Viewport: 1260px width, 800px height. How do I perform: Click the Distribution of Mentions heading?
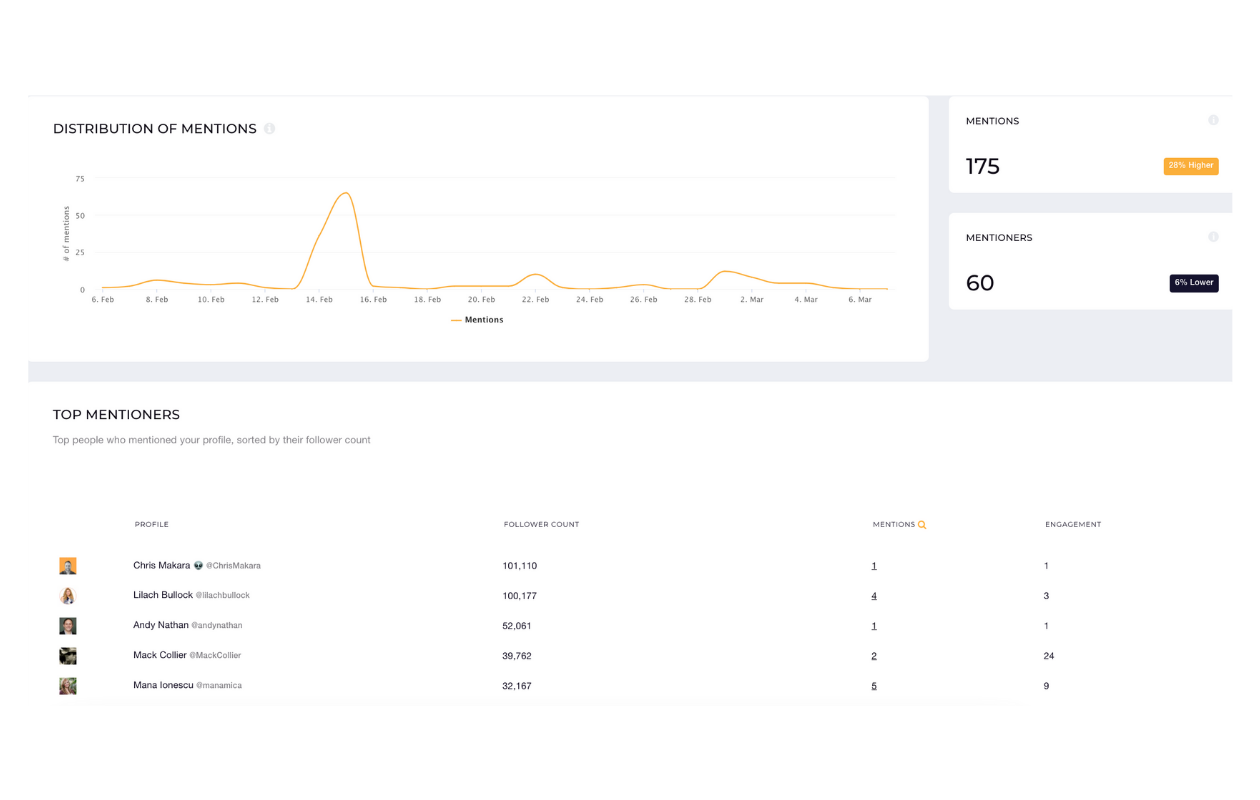tap(155, 129)
